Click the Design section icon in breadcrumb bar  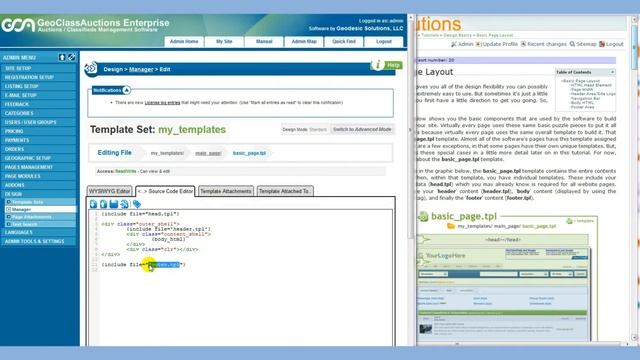91,68
